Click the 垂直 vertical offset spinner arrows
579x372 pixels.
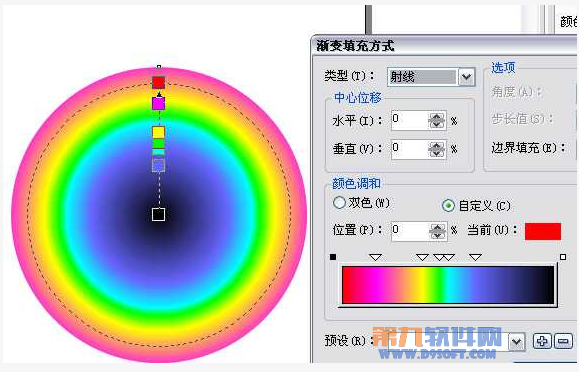(x=437, y=149)
